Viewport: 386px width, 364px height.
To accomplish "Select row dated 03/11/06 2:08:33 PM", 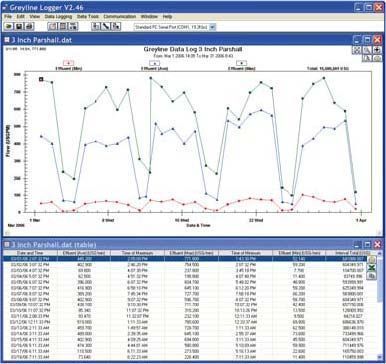I will click(x=190, y=316).
